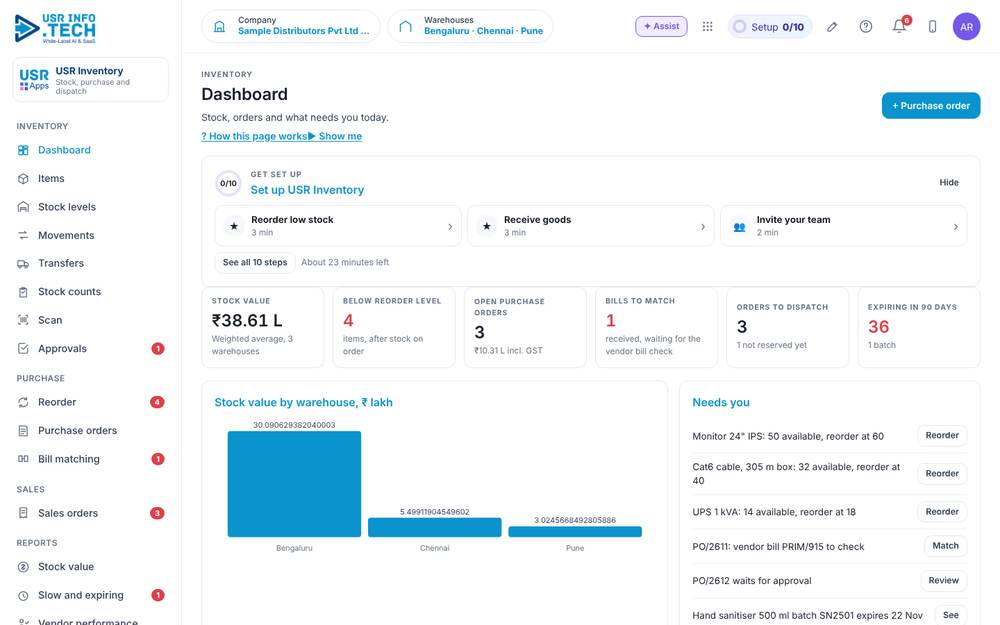The image size is (1000, 625).
Task: Expand Invite your team step chevron
Action: tap(955, 226)
